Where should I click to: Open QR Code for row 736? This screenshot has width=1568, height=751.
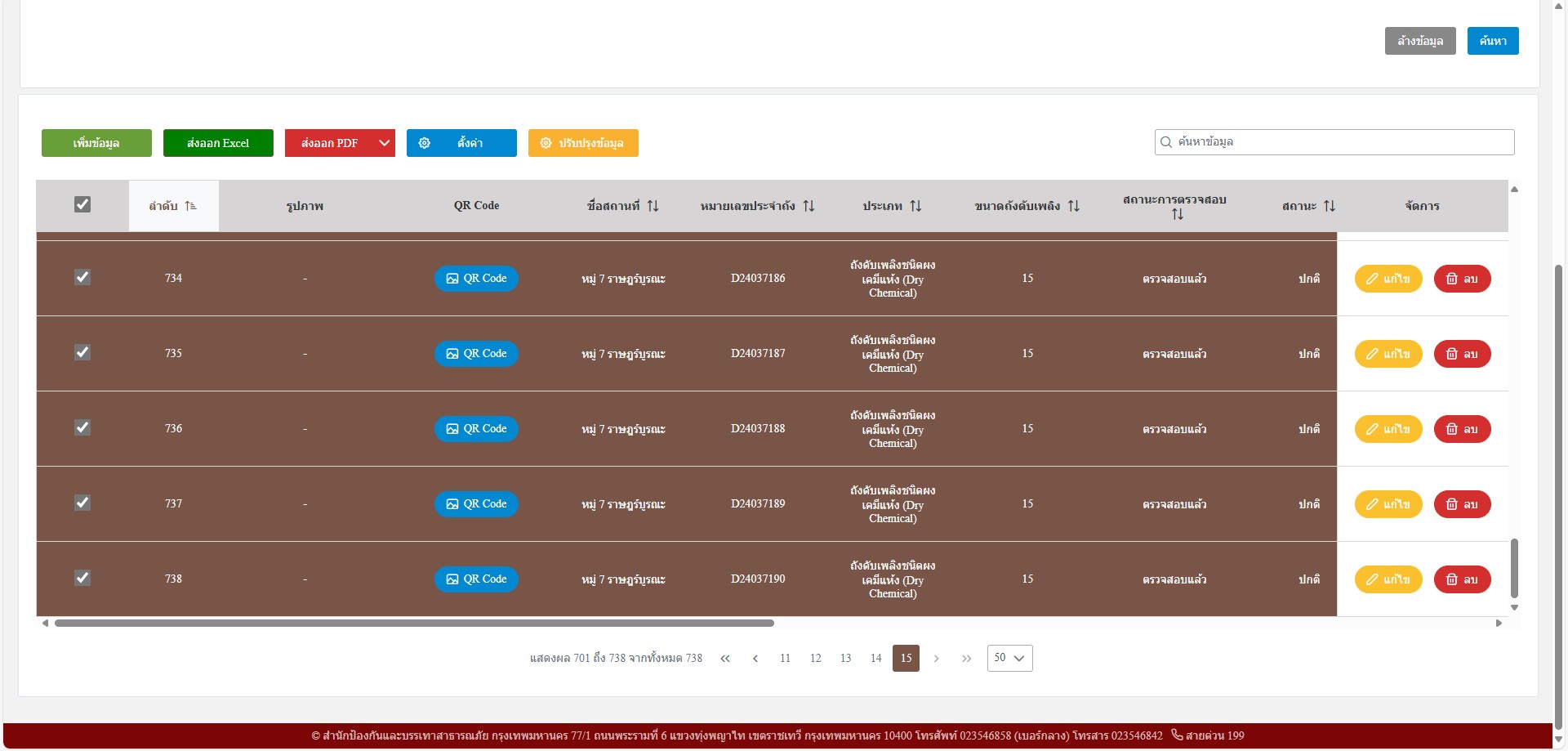[476, 429]
